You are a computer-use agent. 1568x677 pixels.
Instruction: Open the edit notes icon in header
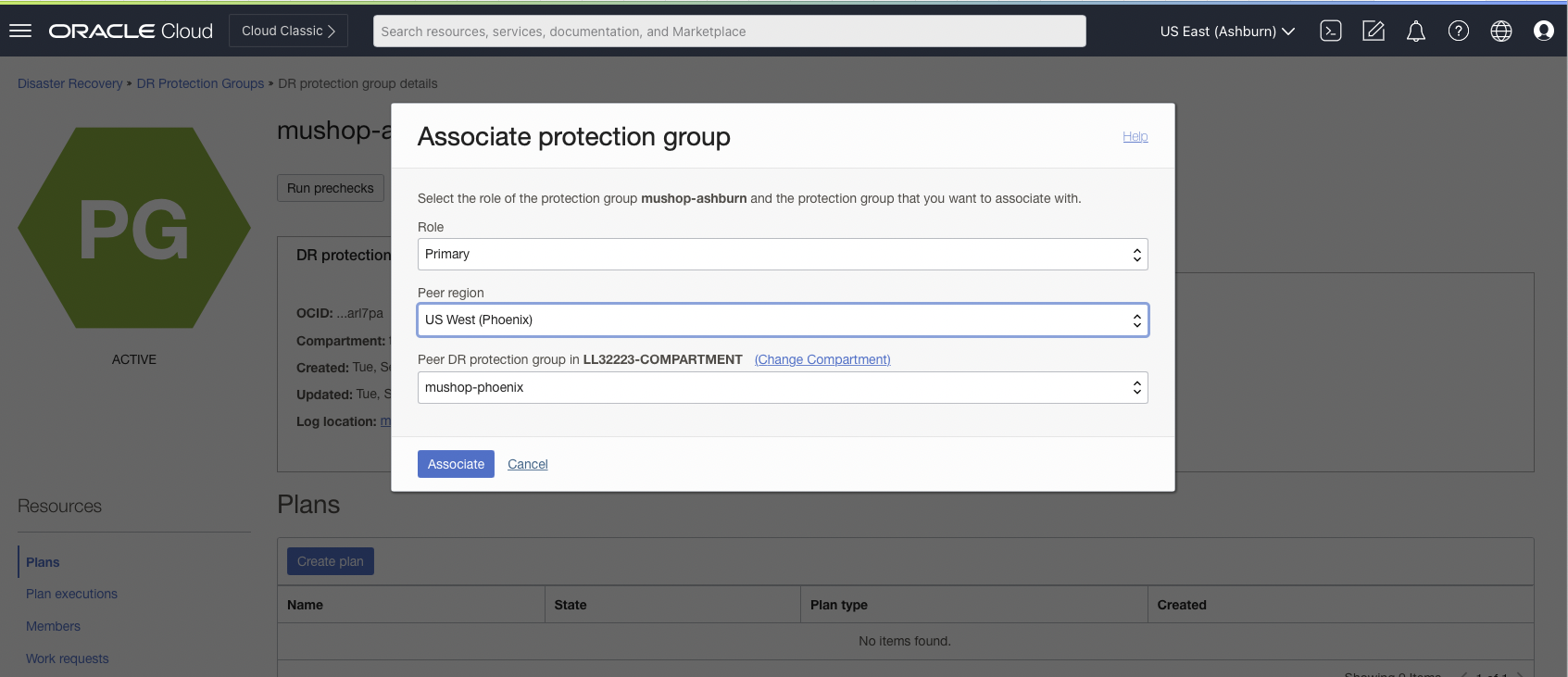pos(1373,31)
